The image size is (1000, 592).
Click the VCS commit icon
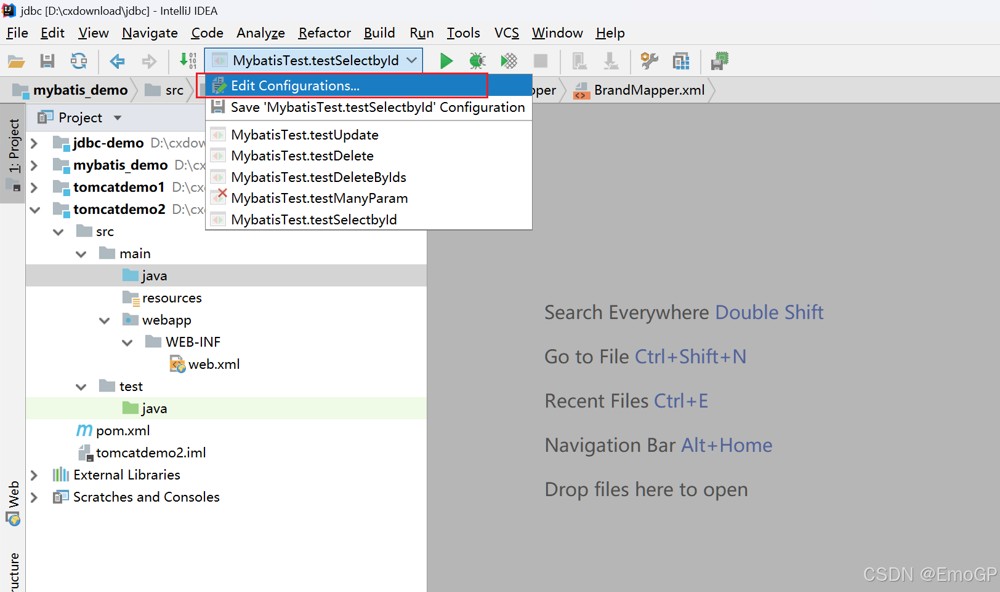pos(611,61)
